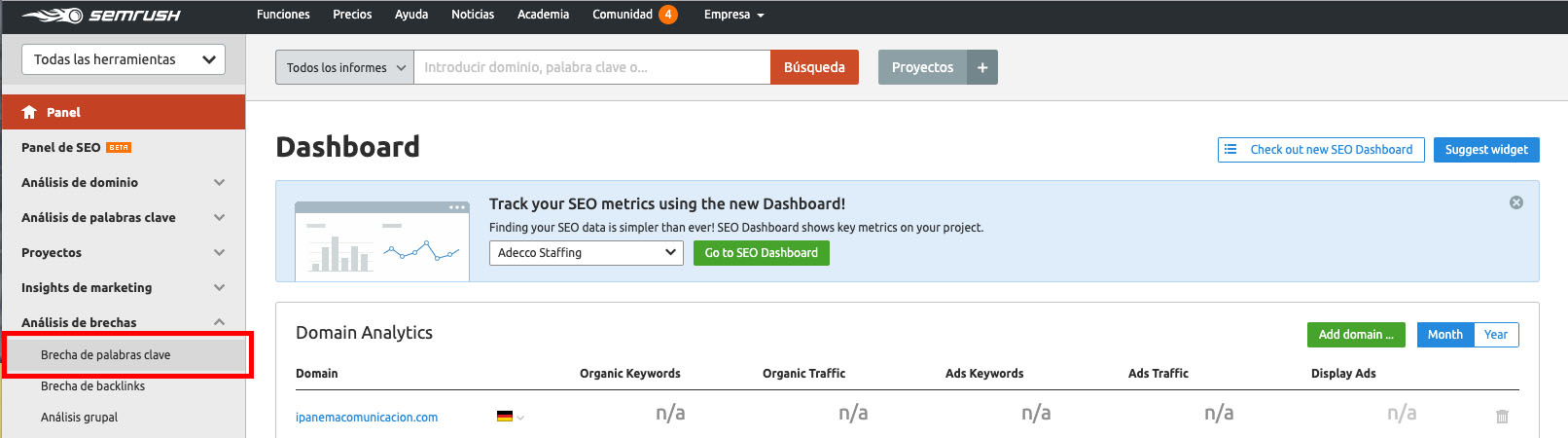
Task: Open Funciones in top navigation
Action: pyautogui.click(x=283, y=15)
